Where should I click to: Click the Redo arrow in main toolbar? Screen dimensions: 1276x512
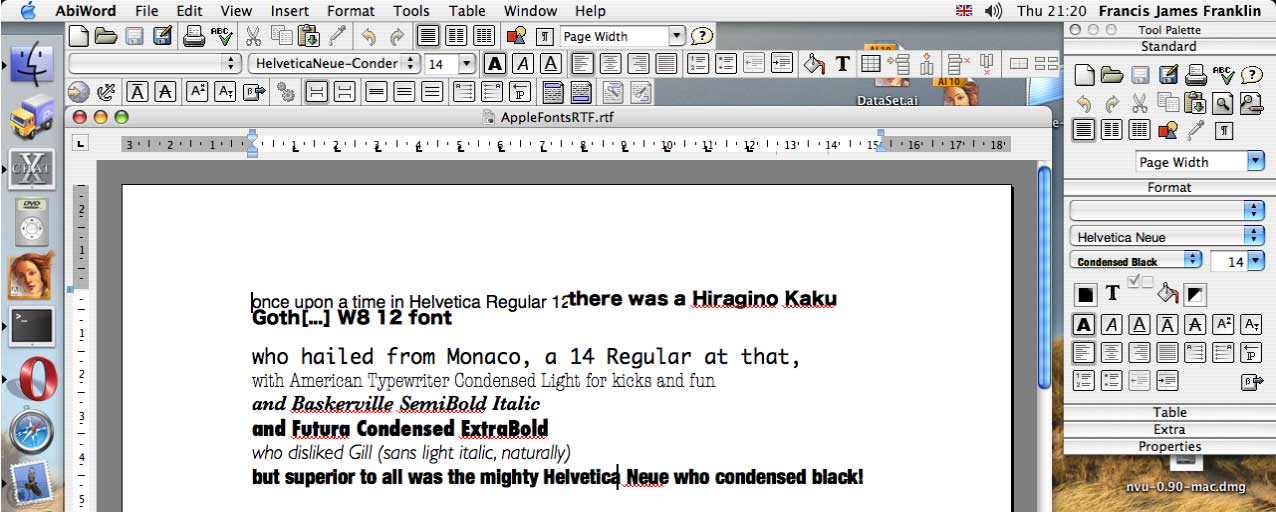(396, 36)
